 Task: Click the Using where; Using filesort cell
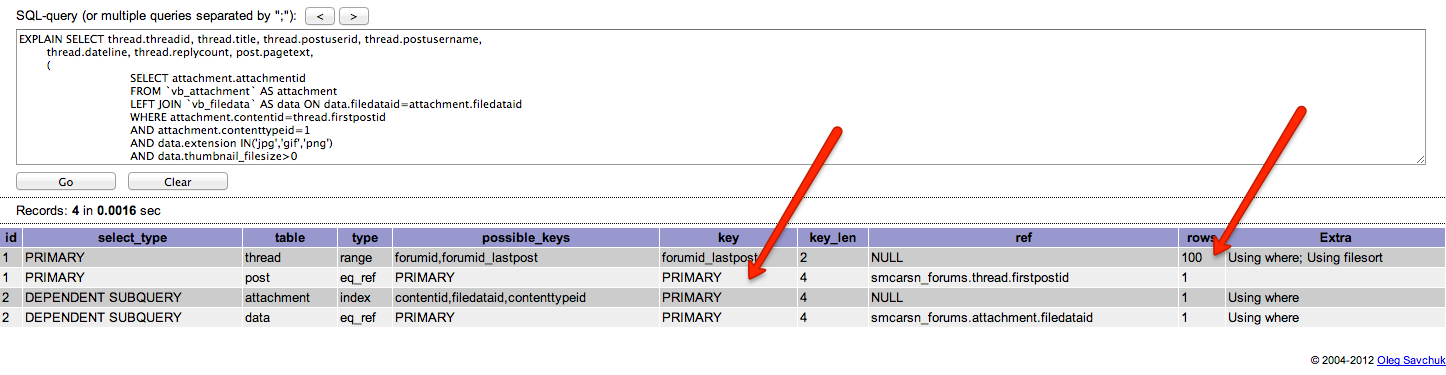point(1335,257)
